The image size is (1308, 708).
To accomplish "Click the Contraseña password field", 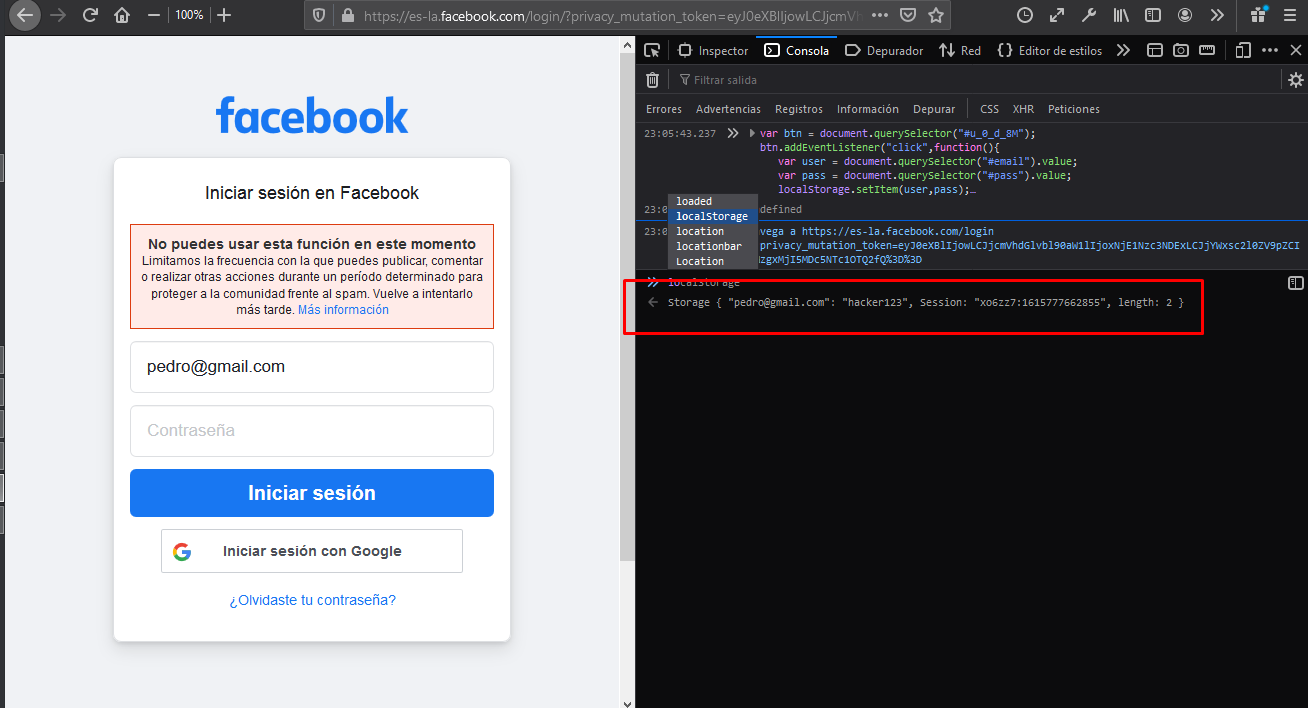I will click(311, 431).
